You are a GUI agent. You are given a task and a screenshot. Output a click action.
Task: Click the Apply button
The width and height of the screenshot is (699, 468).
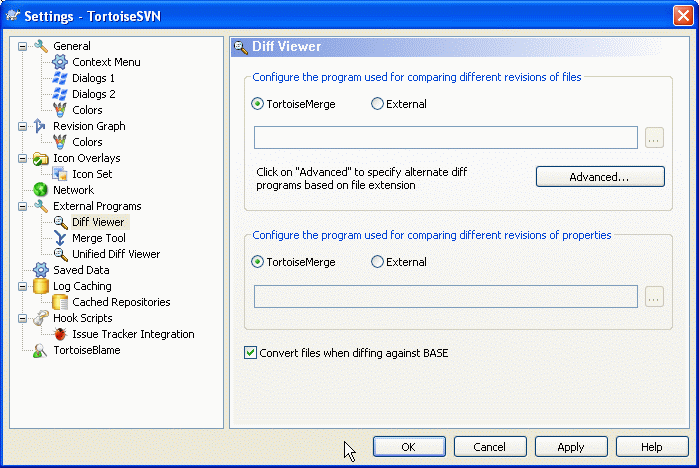click(x=571, y=447)
